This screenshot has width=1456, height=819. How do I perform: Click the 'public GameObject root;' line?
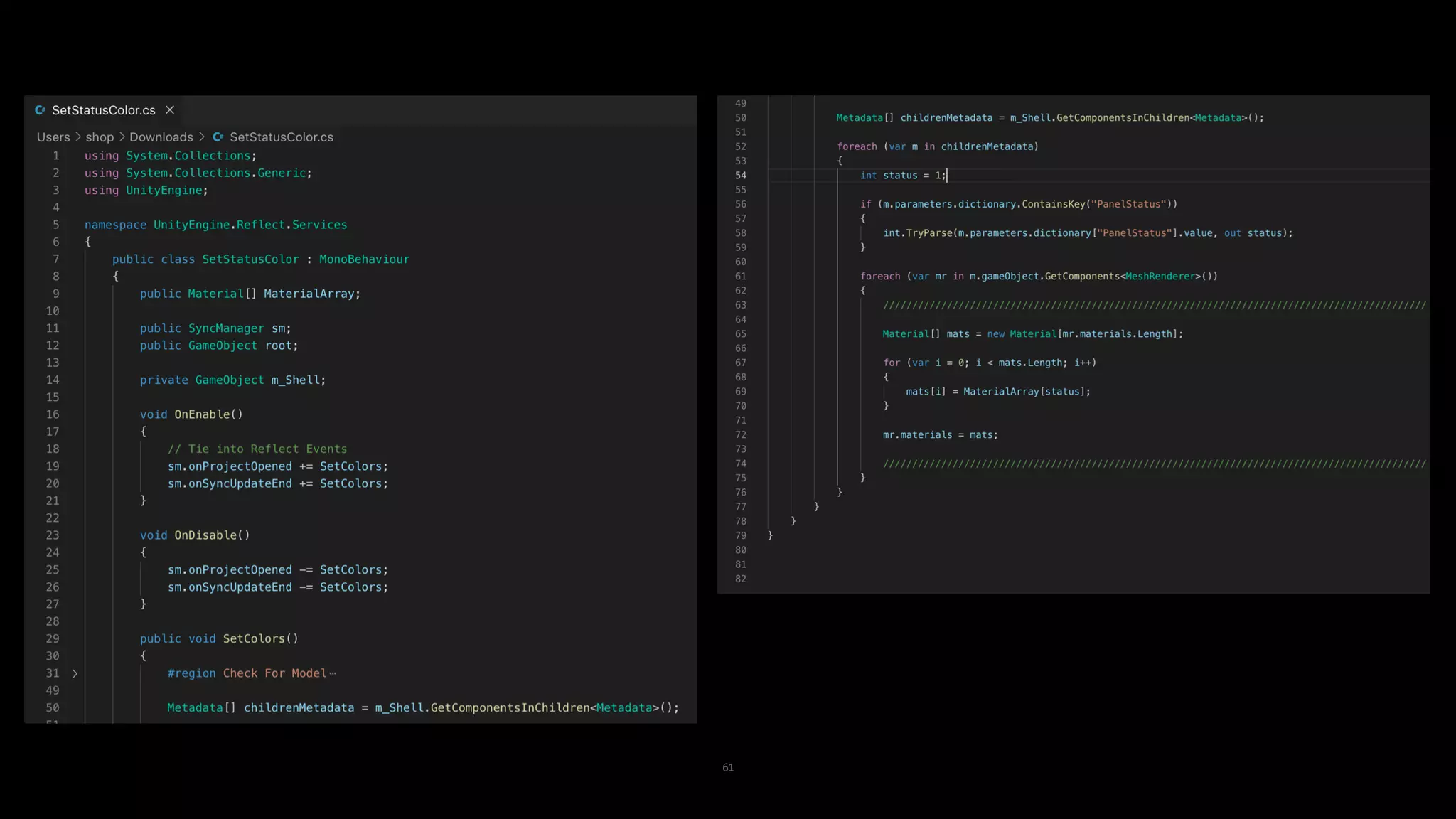219,346
